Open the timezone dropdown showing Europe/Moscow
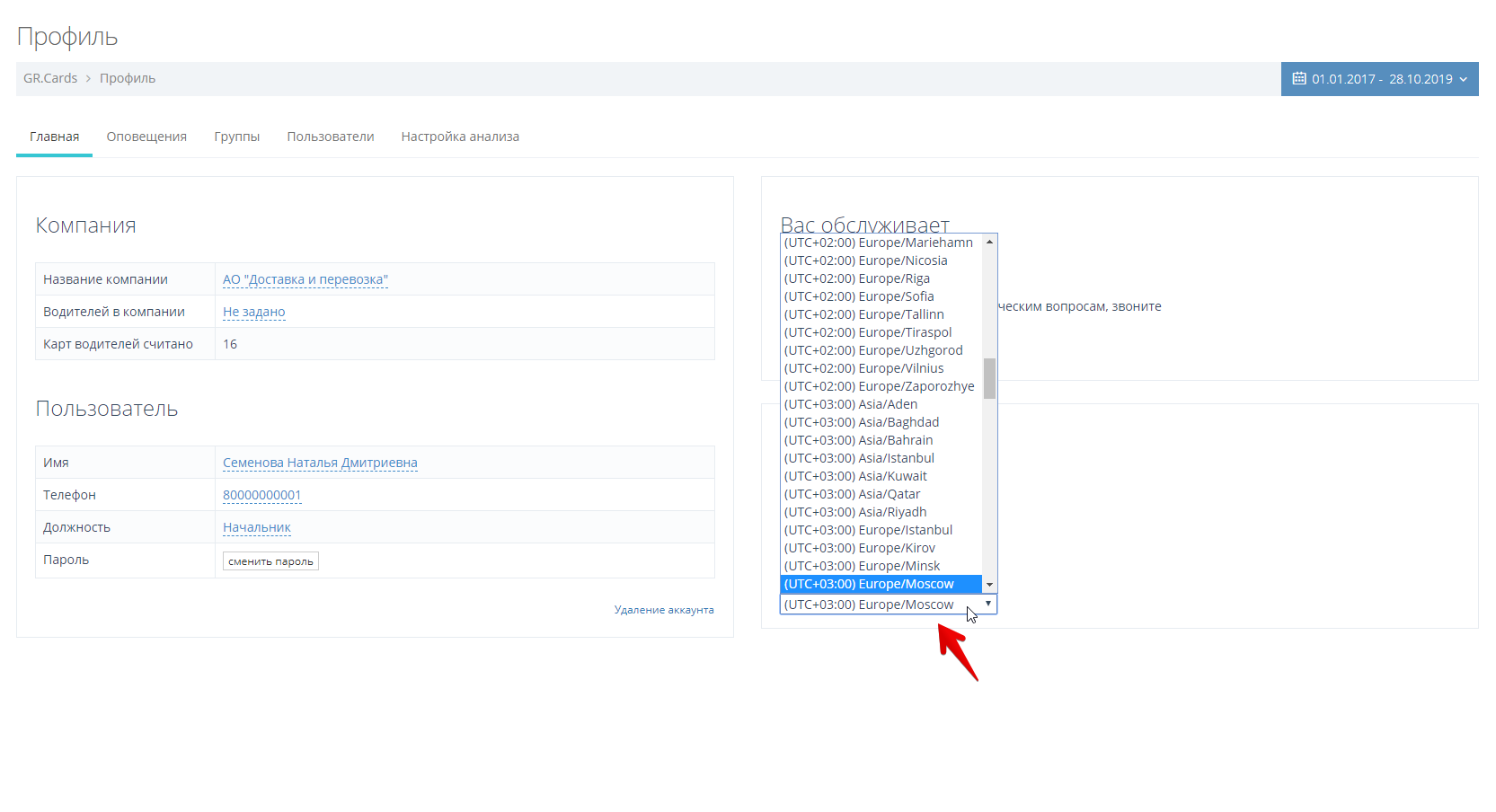1496x812 pixels. point(888,605)
